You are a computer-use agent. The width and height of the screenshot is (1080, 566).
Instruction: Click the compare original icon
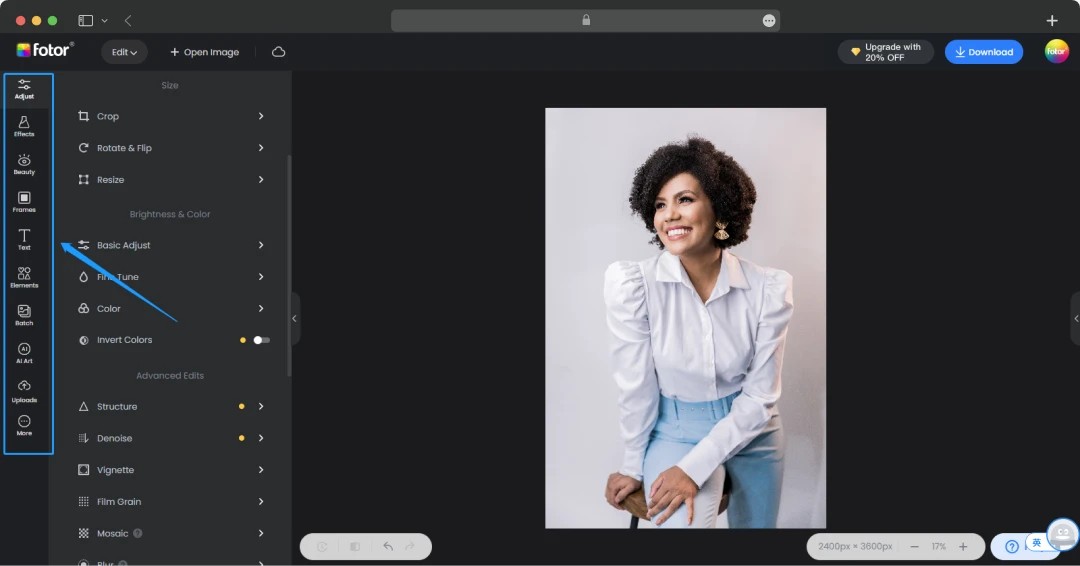tap(355, 546)
